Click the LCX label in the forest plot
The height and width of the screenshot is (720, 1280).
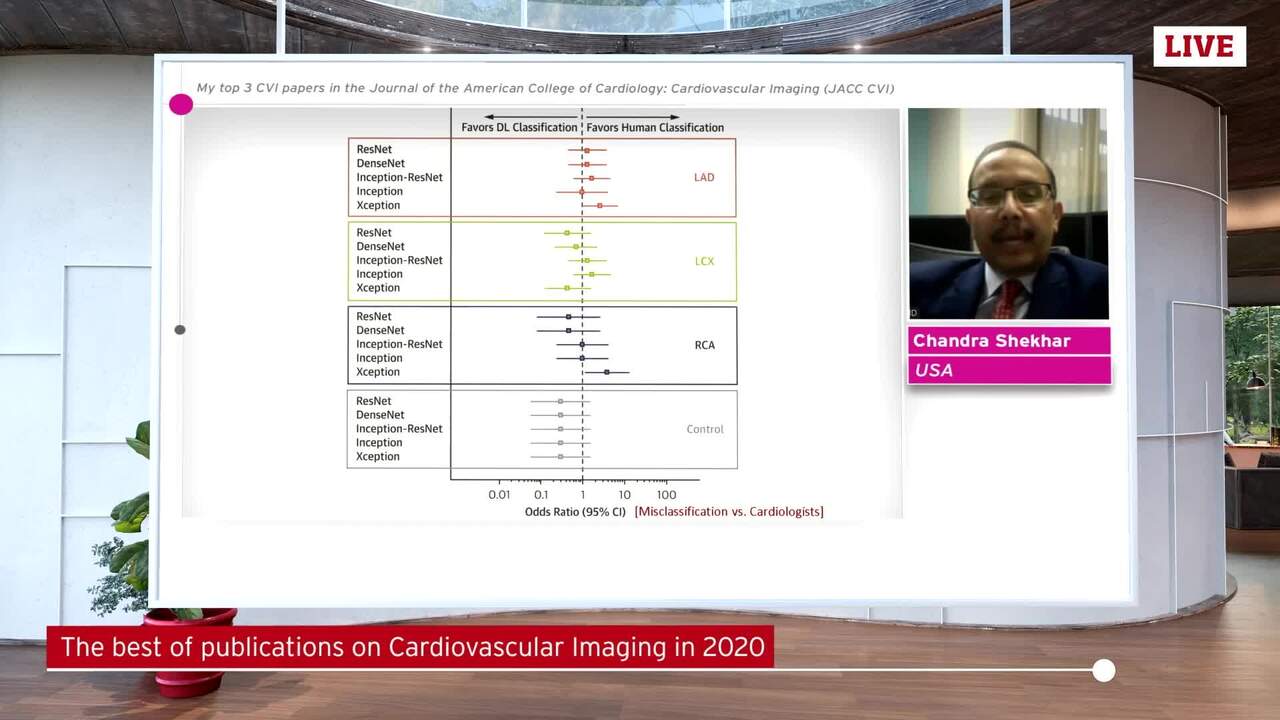[x=704, y=261]
